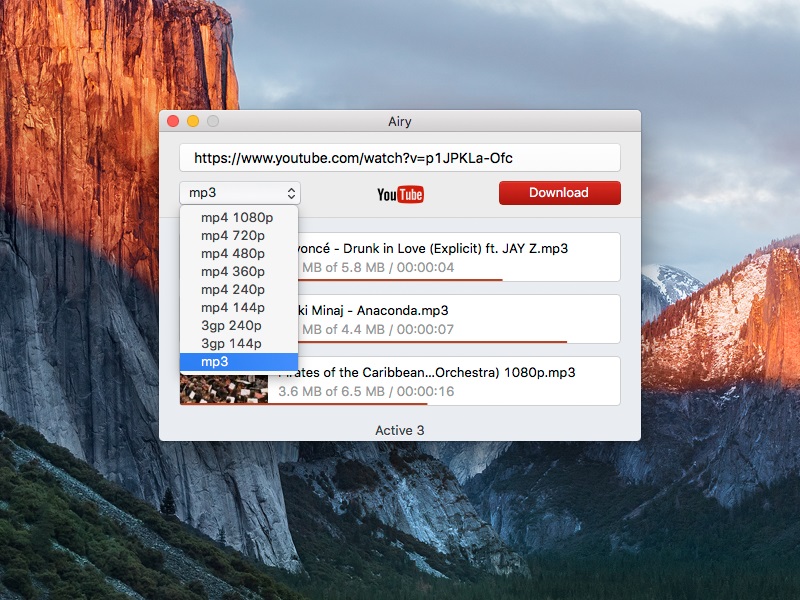Image resolution: width=800 pixels, height=600 pixels.
Task: Click the "Active 3" status label
Action: pyautogui.click(x=403, y=430)
